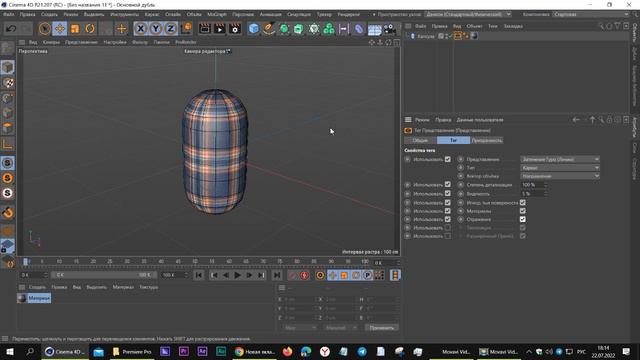
Task: Click the Undo arrow icon
Action: (11, 29)
